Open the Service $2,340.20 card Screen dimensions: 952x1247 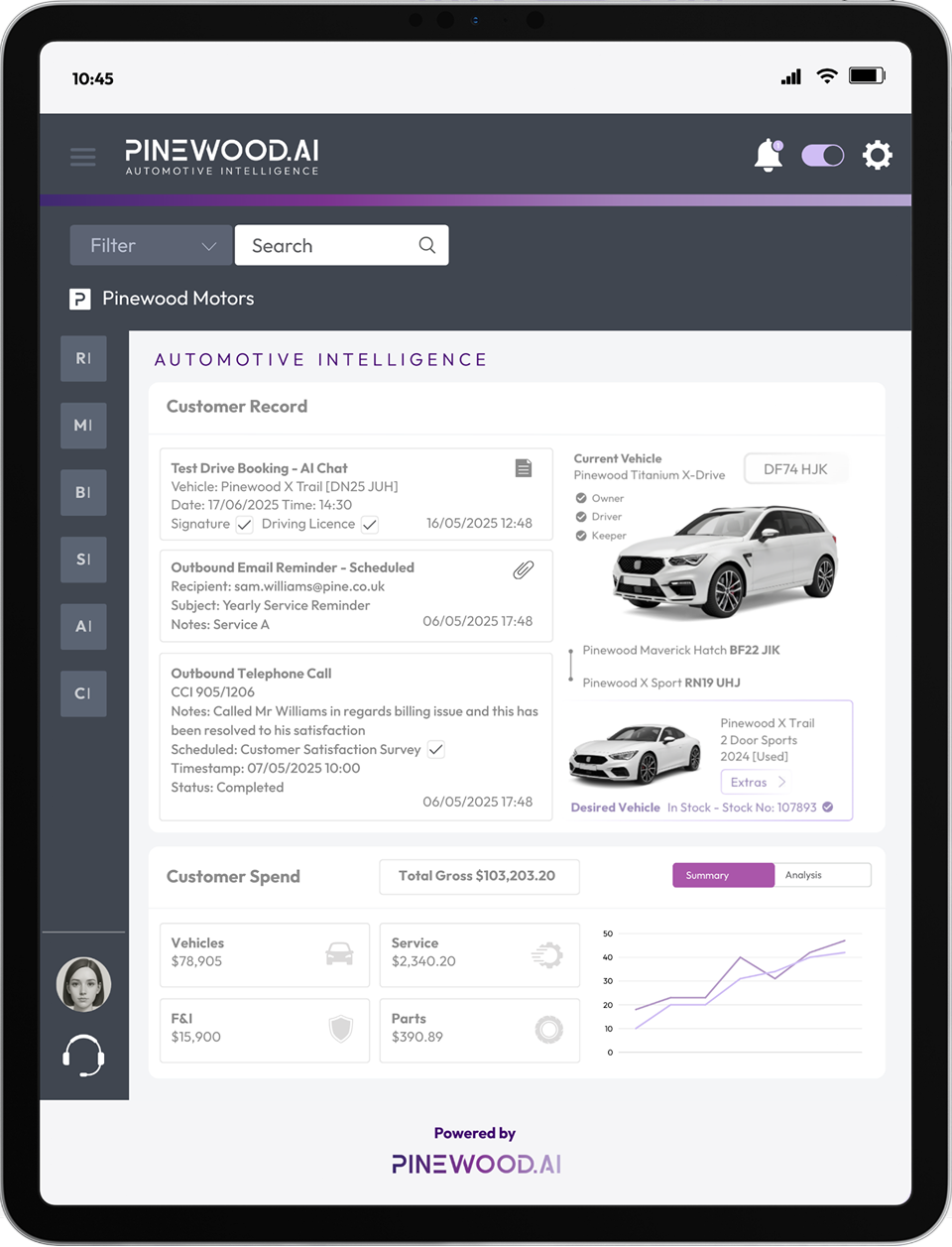coord(480,954)
